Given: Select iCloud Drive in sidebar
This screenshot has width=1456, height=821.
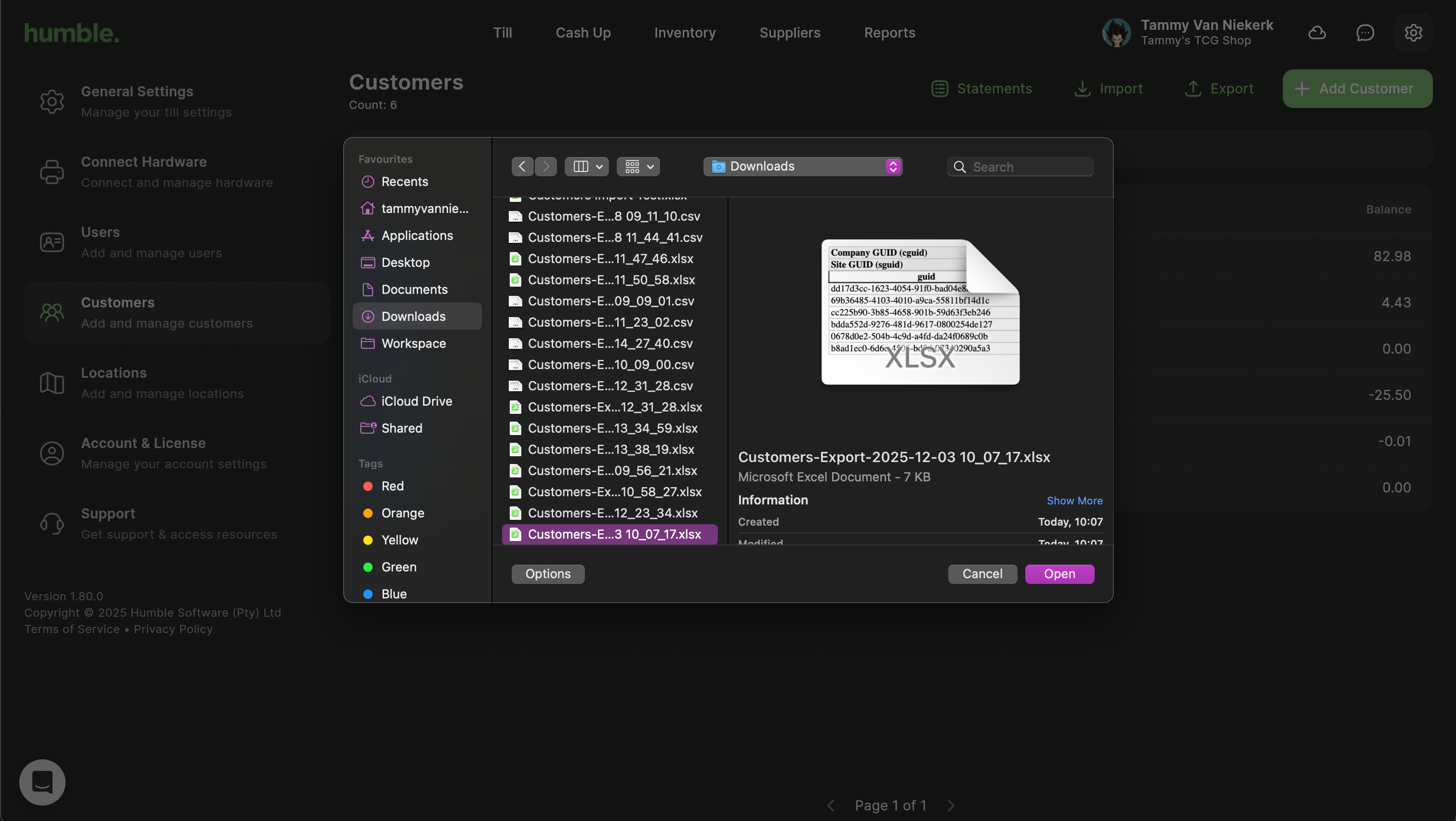Looking at the screenshot, I should point(416,401).
